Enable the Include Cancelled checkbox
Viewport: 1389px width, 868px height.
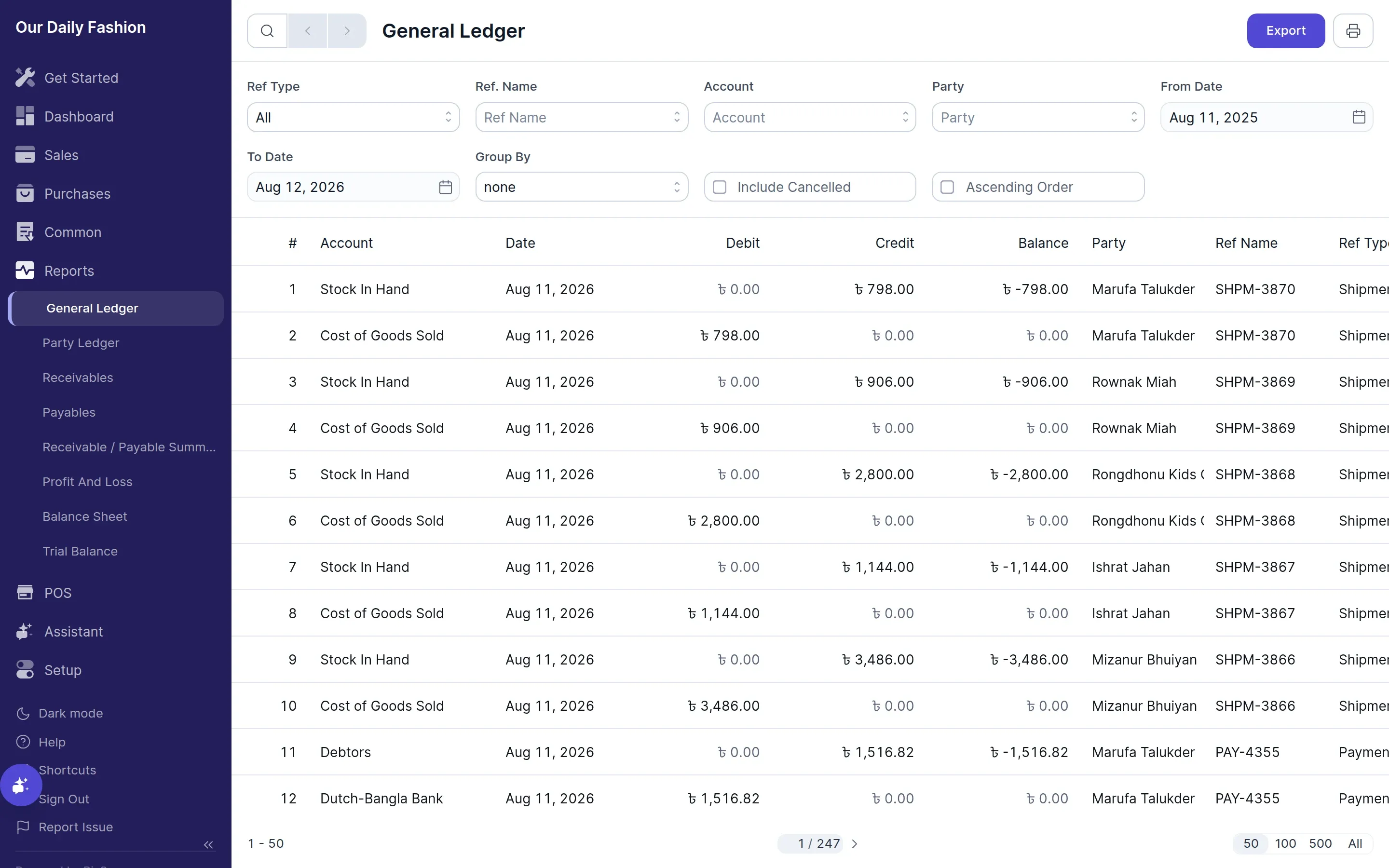(x=719, y=187)
